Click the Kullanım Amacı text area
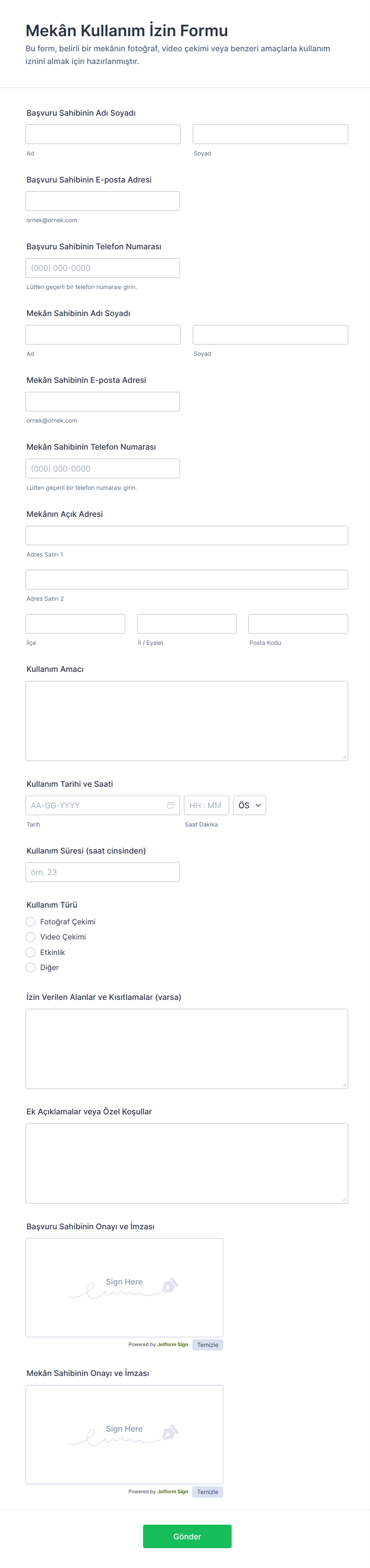The width and height of the screenshot is (370, 1568). [x=187, y=720]
